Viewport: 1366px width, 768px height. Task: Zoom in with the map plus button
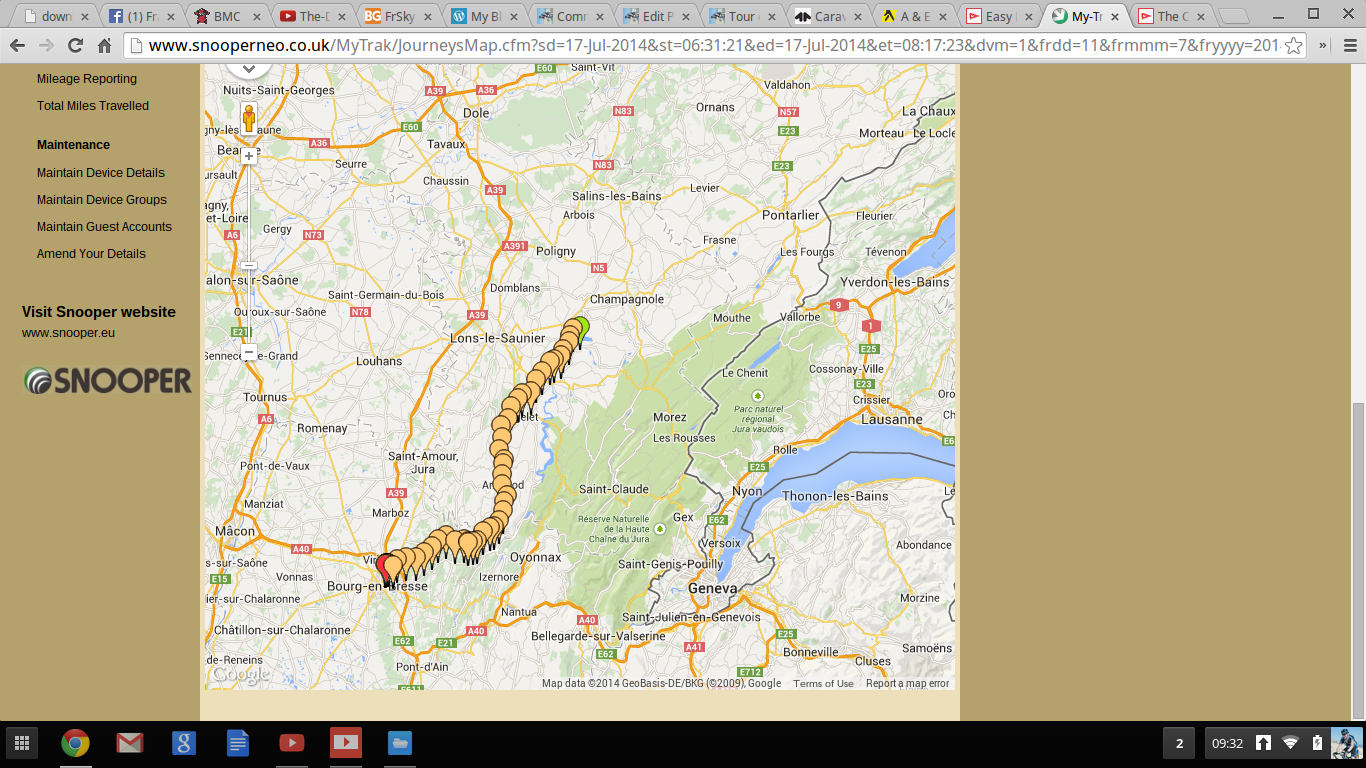(249, 155)
